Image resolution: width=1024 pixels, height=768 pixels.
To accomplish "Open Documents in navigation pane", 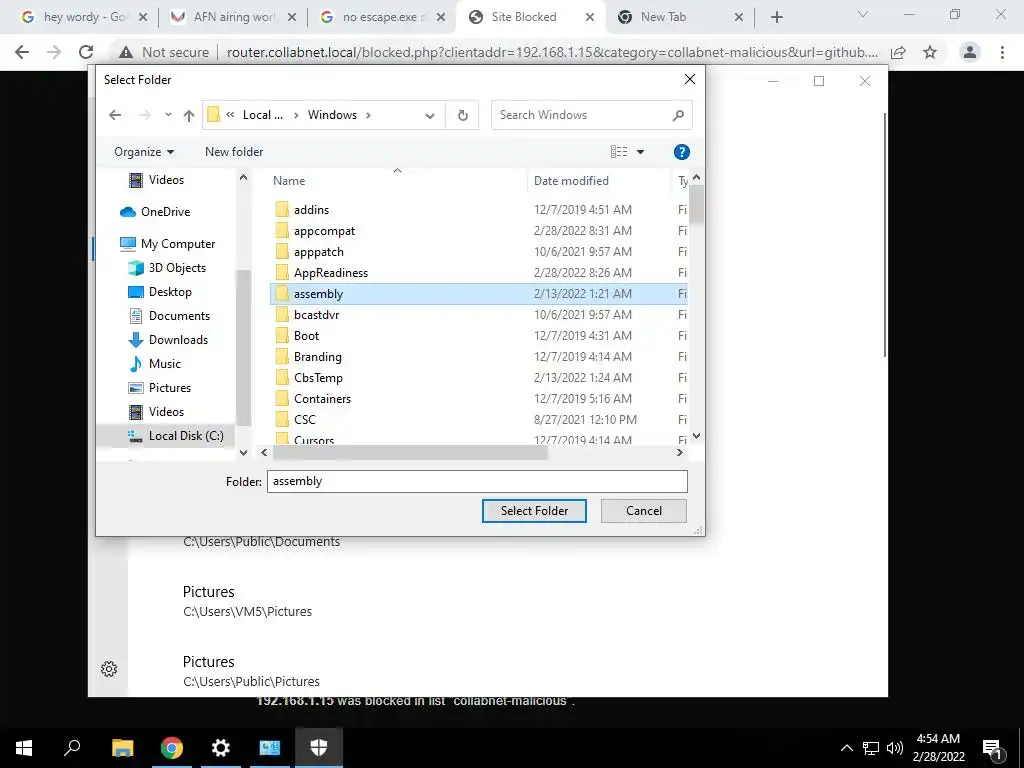I will click(168, 316).
